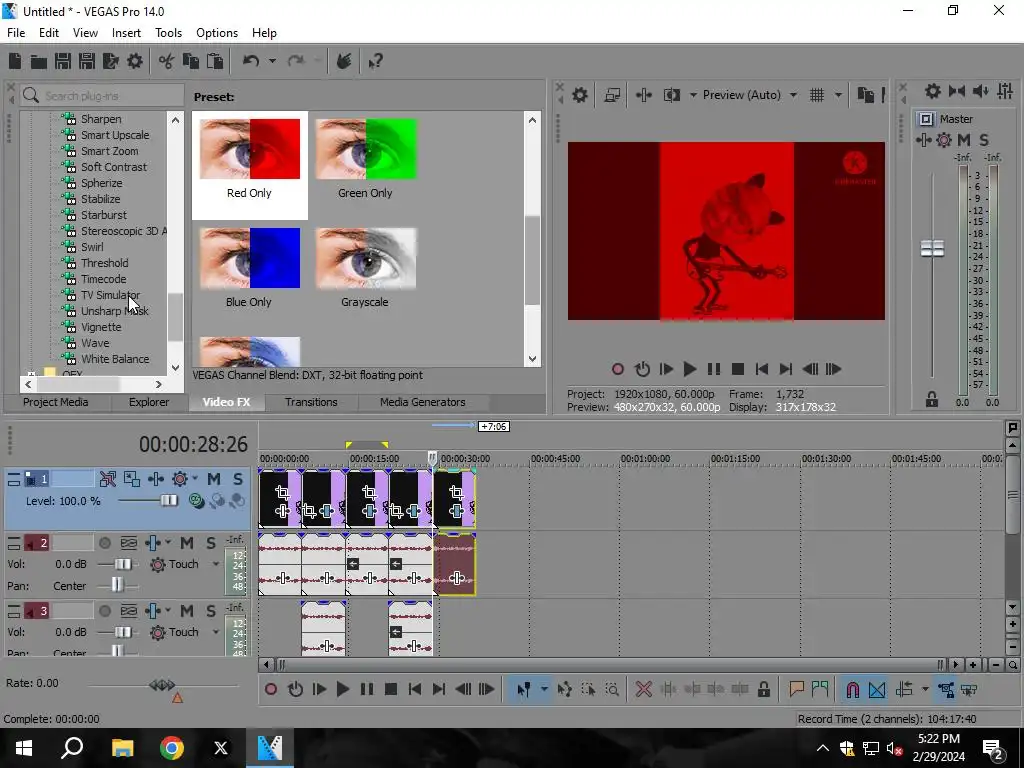Open track 1 Track FX dropdown arrow
Viewport: 1024px width, 768px height.
click(x=195, y=479)
